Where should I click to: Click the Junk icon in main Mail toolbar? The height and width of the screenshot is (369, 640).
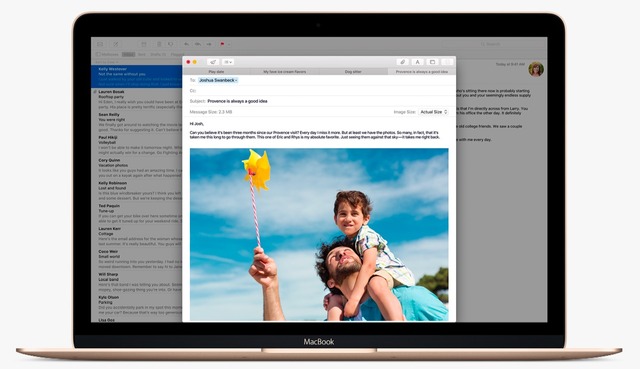pos(170,44)
